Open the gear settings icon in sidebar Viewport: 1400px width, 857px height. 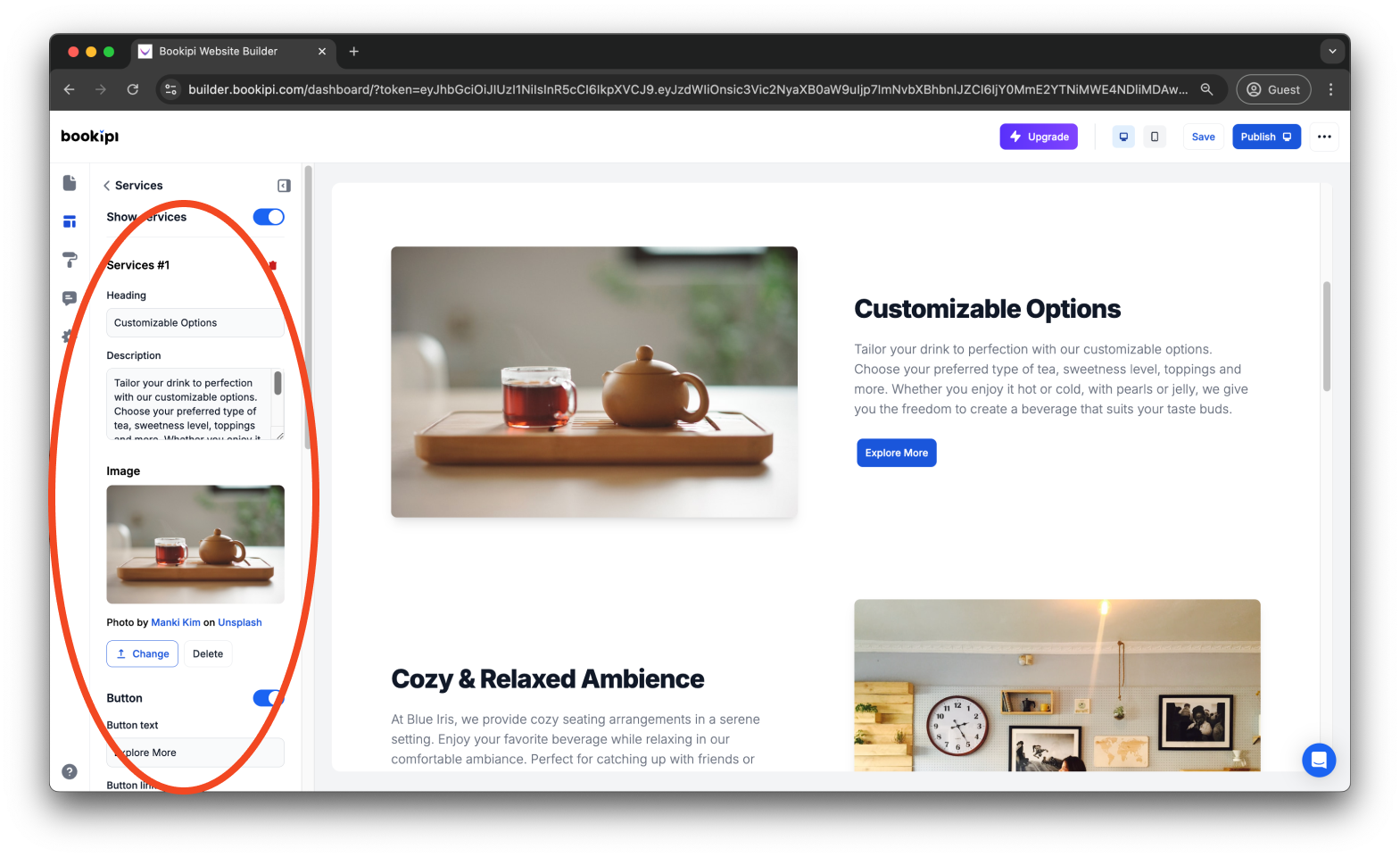click(68, 337)
